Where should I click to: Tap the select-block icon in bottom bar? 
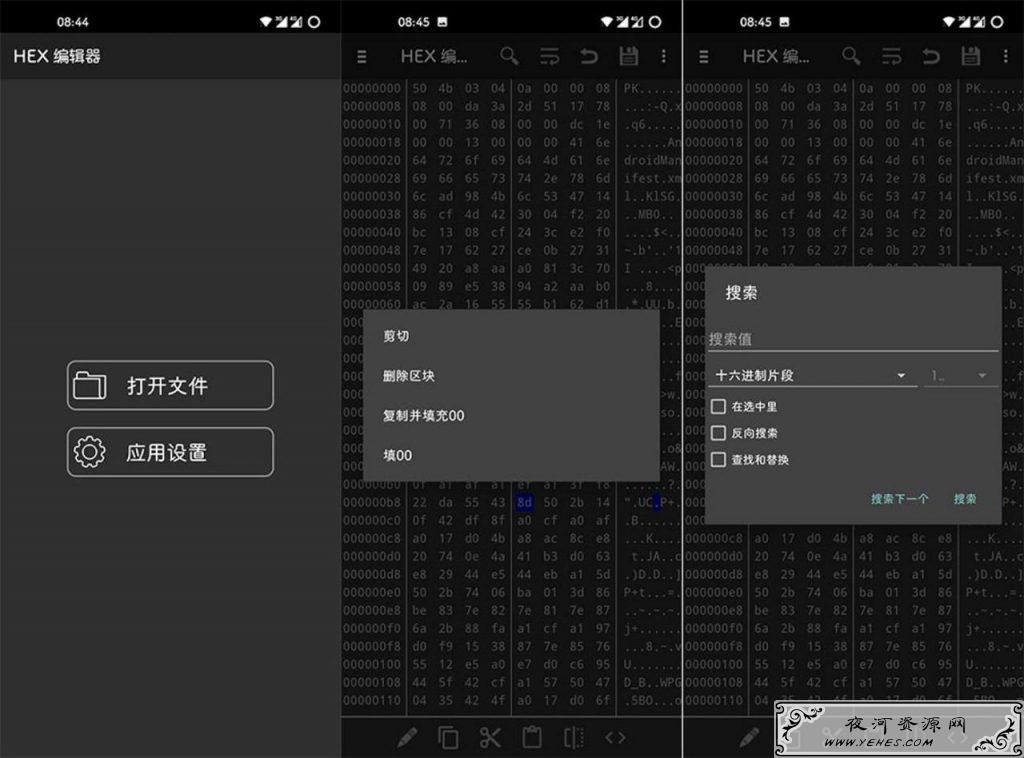(x=573, y=738)
